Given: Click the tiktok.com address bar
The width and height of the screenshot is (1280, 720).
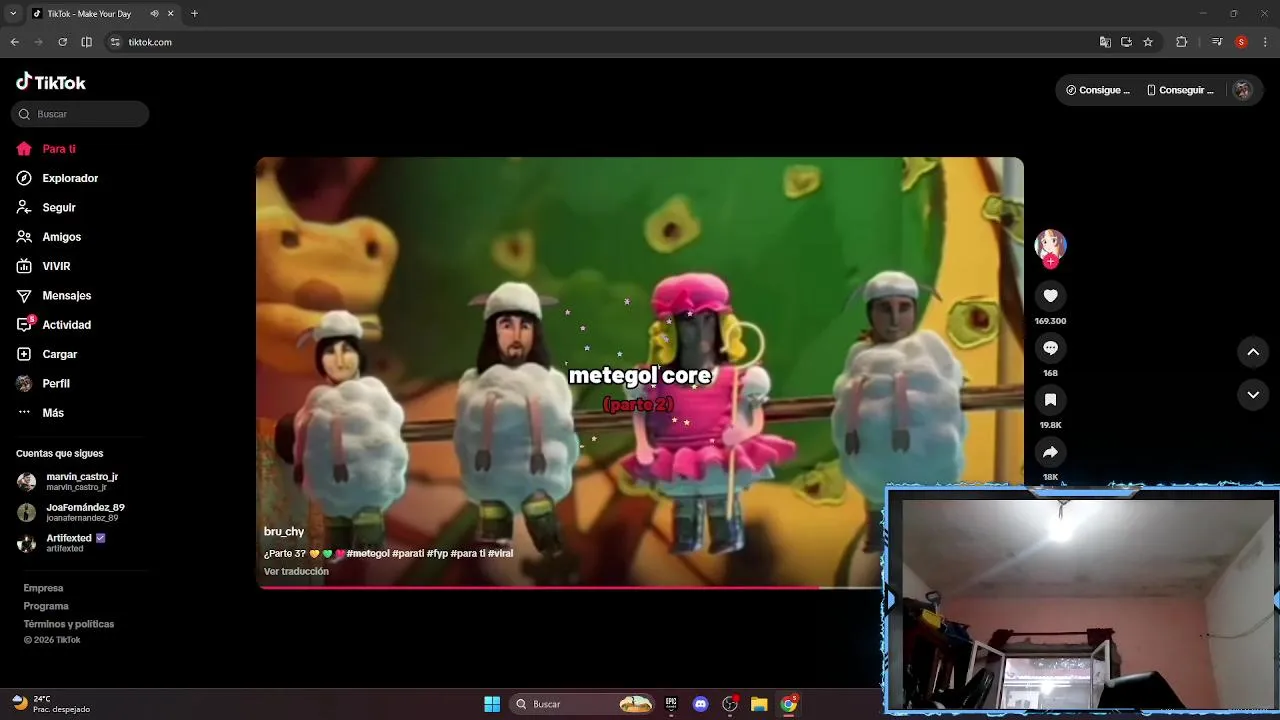Looking at the screenshot, I should pos(600,42).
